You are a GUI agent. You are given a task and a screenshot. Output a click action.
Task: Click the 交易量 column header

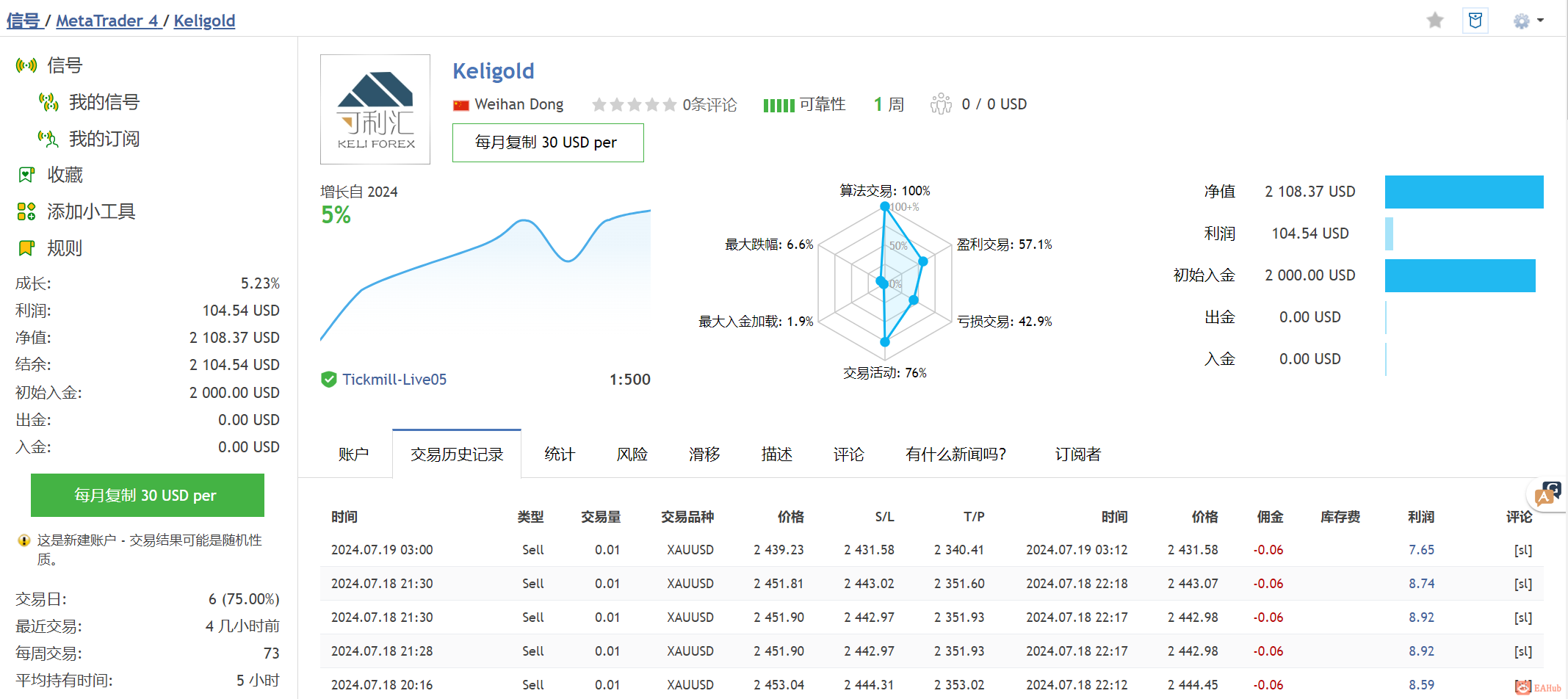pos(601,517)
